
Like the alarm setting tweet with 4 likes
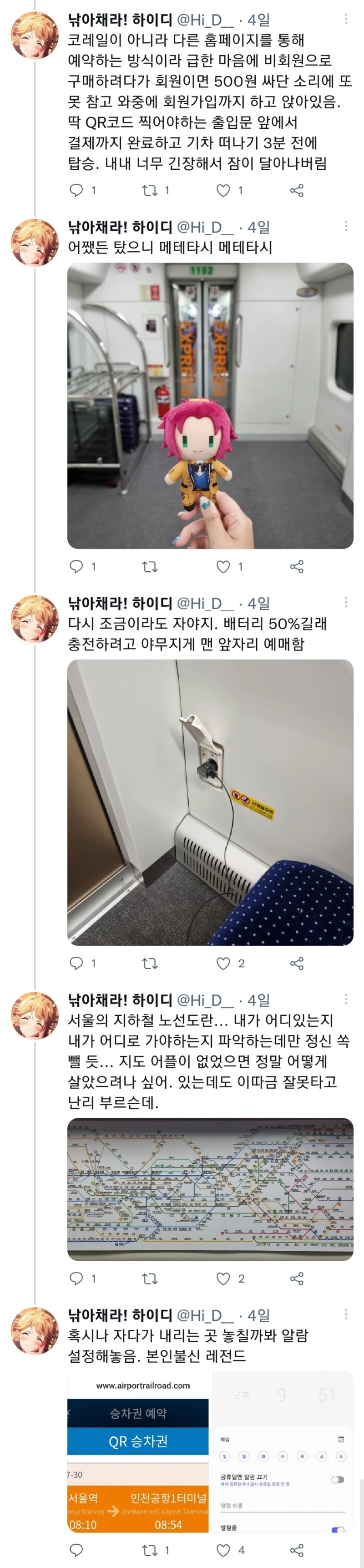click(223, 1550)
